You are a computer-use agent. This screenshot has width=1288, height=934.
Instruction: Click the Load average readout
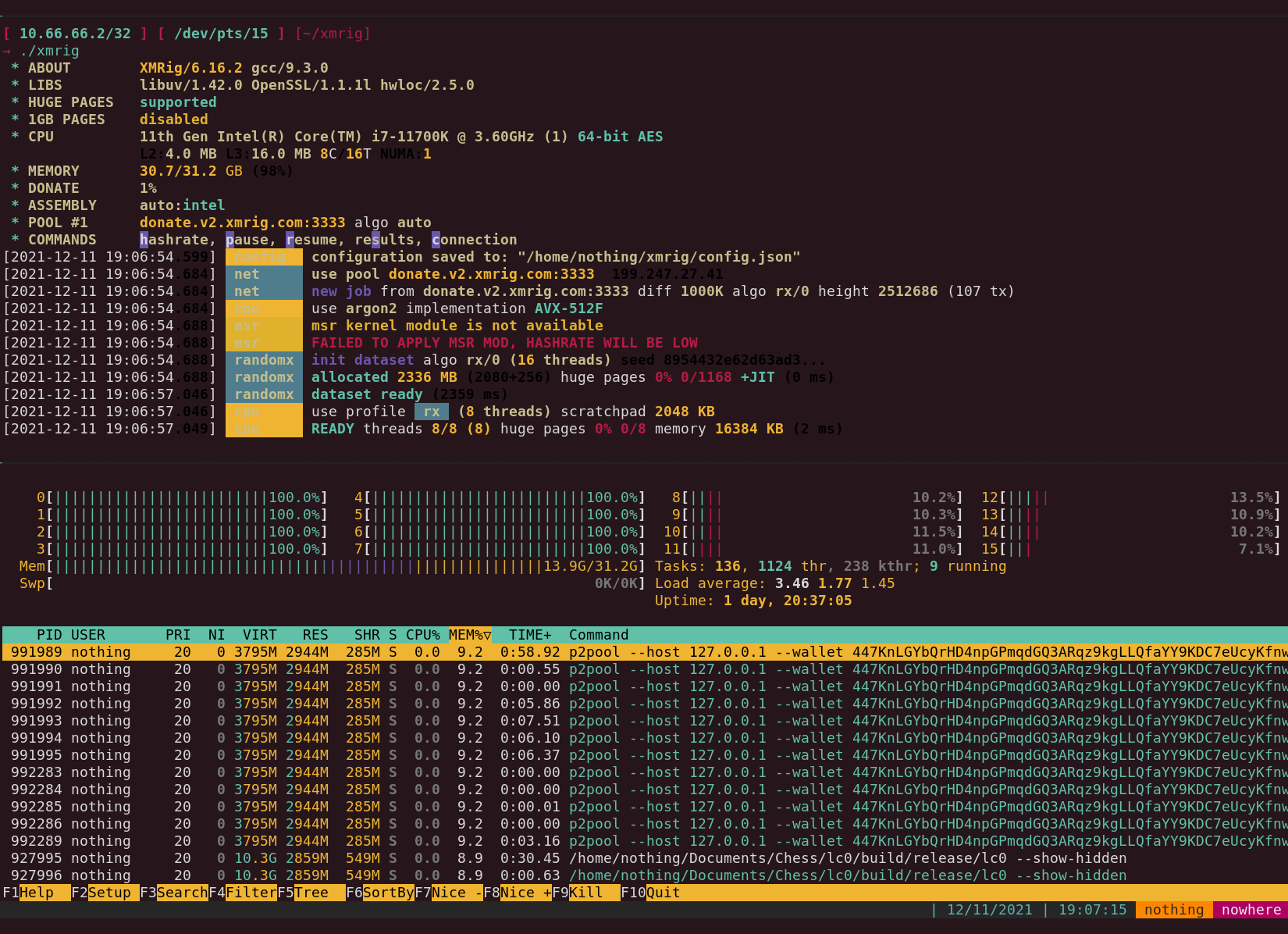tap(775, 583)
